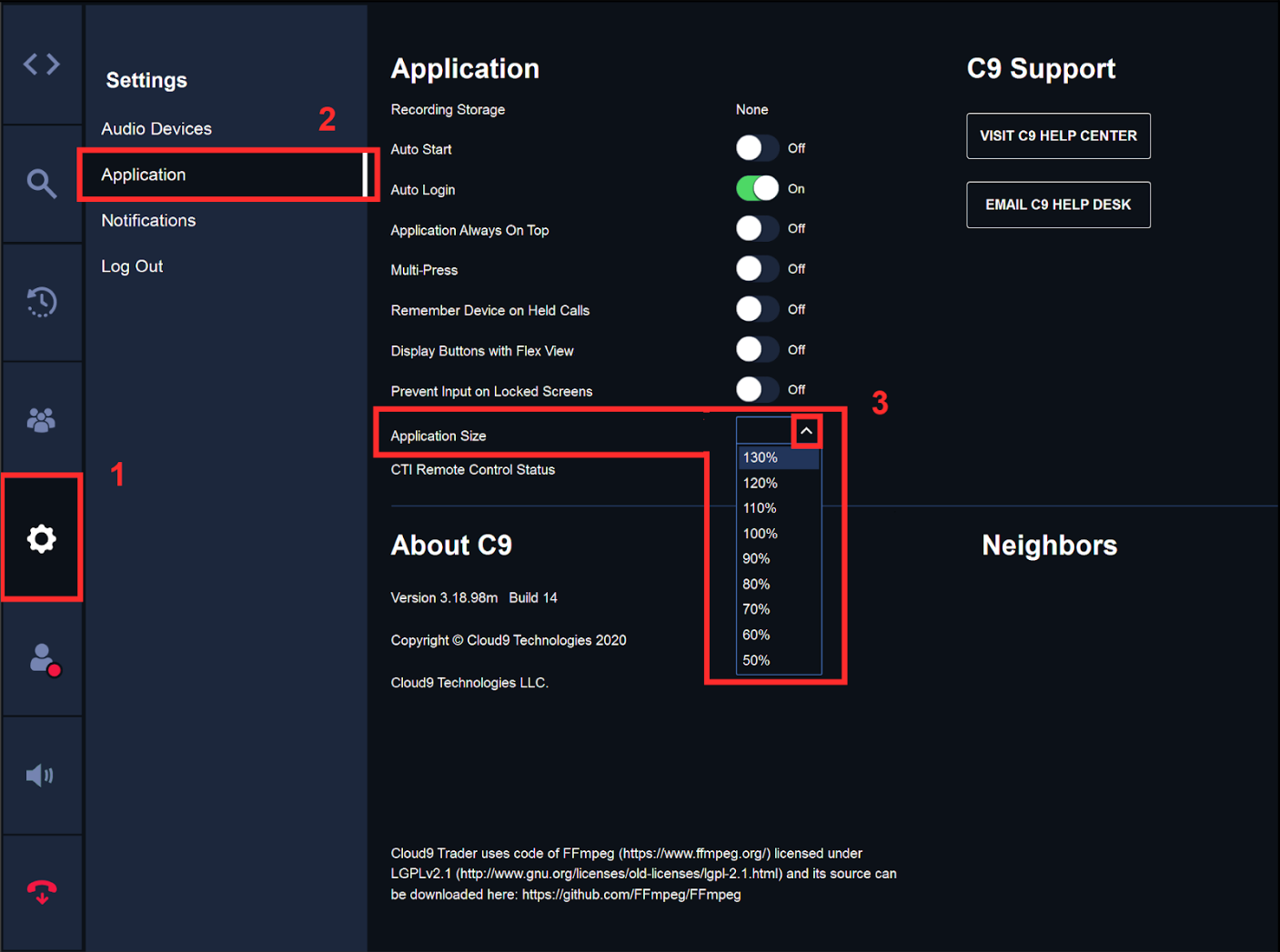Open user presence status icon
Viewport: 1280px width, 952px height.
[x=45, y=659]
